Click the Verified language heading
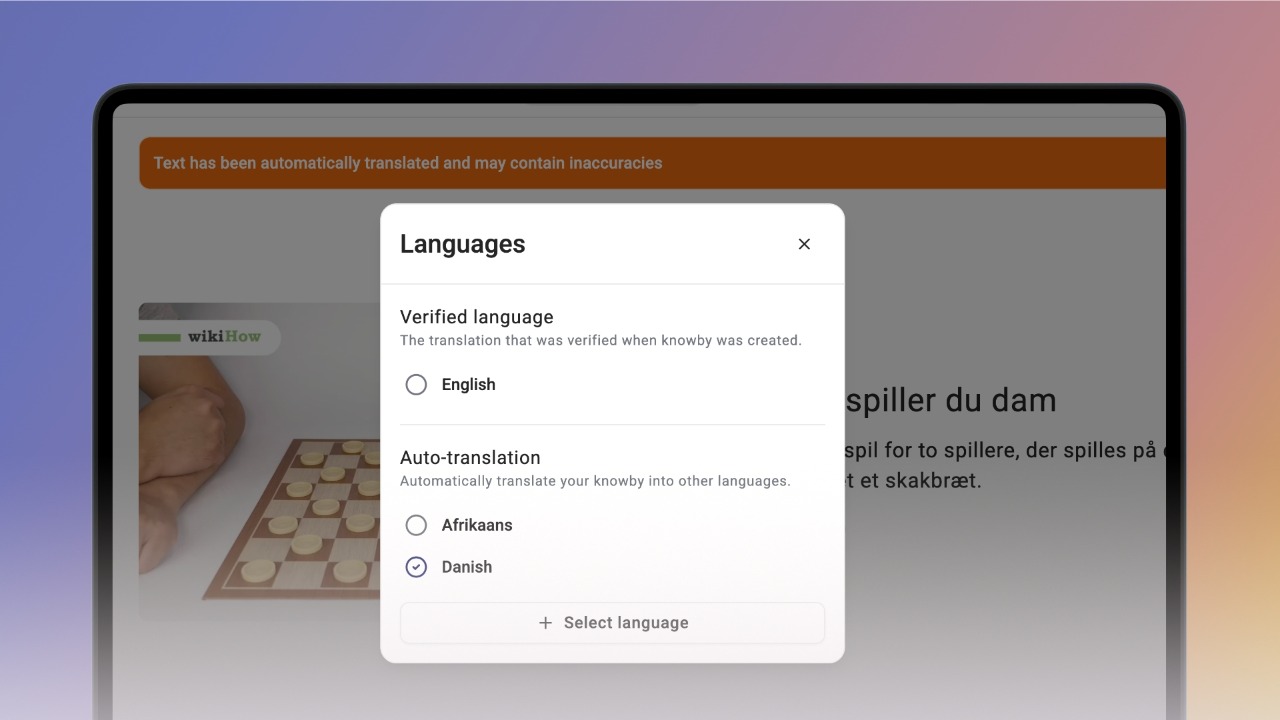 [476, 317]
